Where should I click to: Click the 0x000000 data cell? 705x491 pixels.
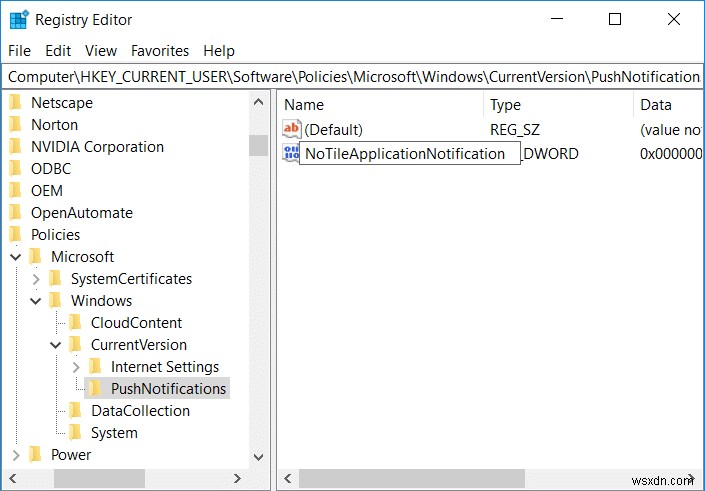pos(670,154)
